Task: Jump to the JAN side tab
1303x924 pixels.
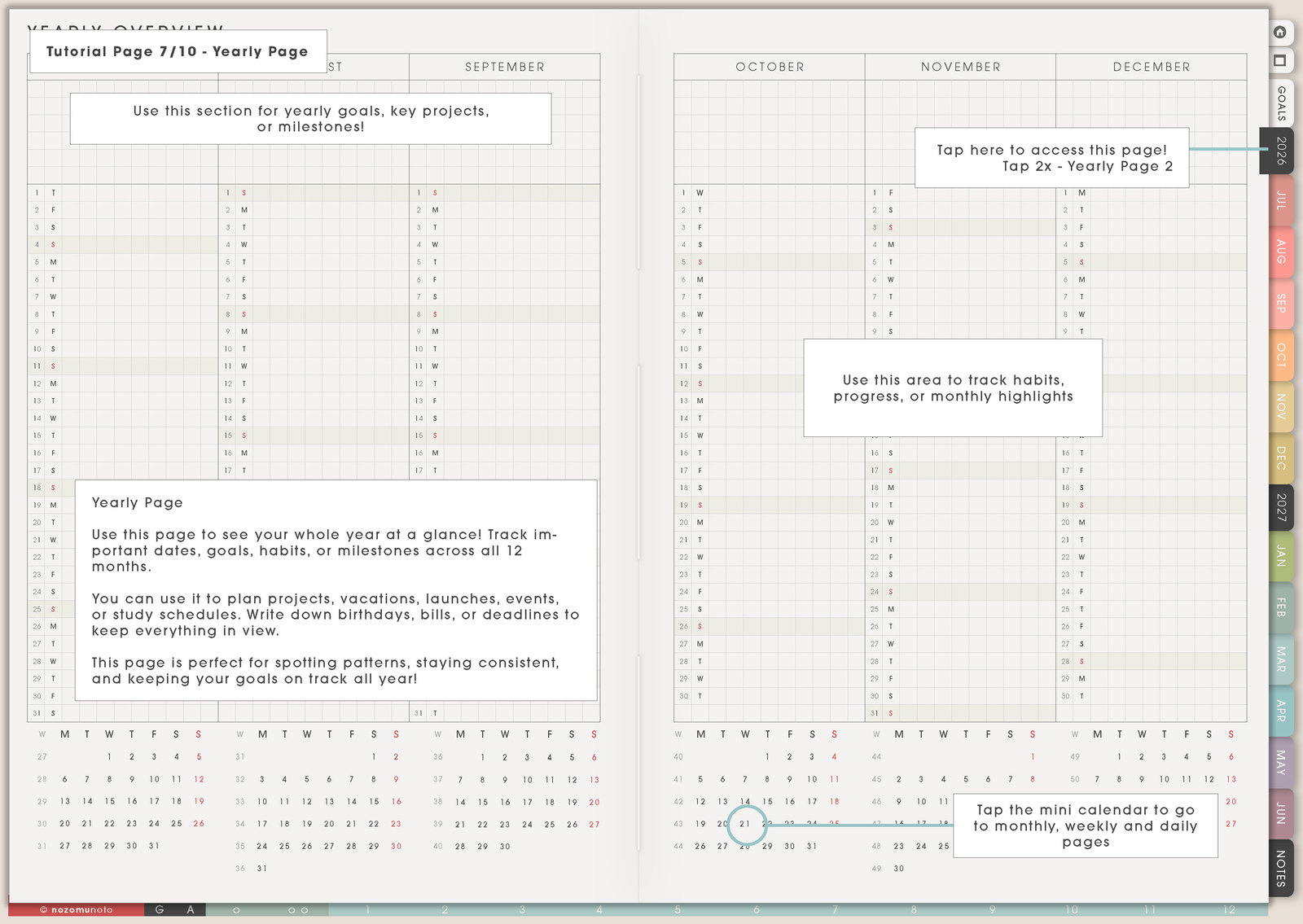Action: point(1280,557)
